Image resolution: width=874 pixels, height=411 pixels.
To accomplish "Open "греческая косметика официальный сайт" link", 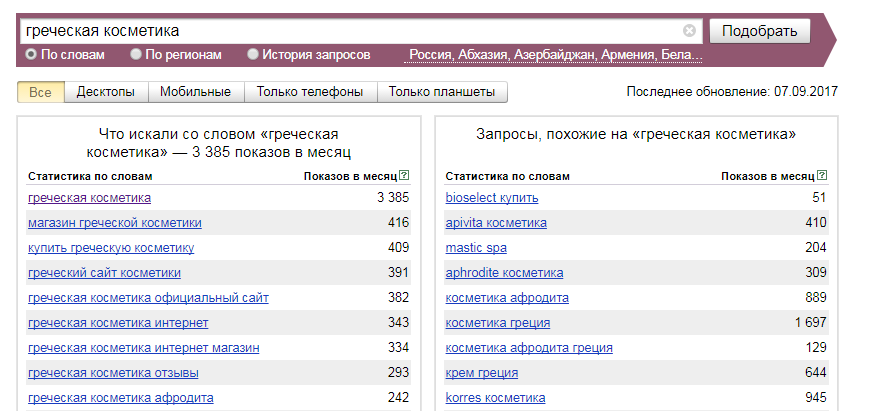I will point(148,298).
